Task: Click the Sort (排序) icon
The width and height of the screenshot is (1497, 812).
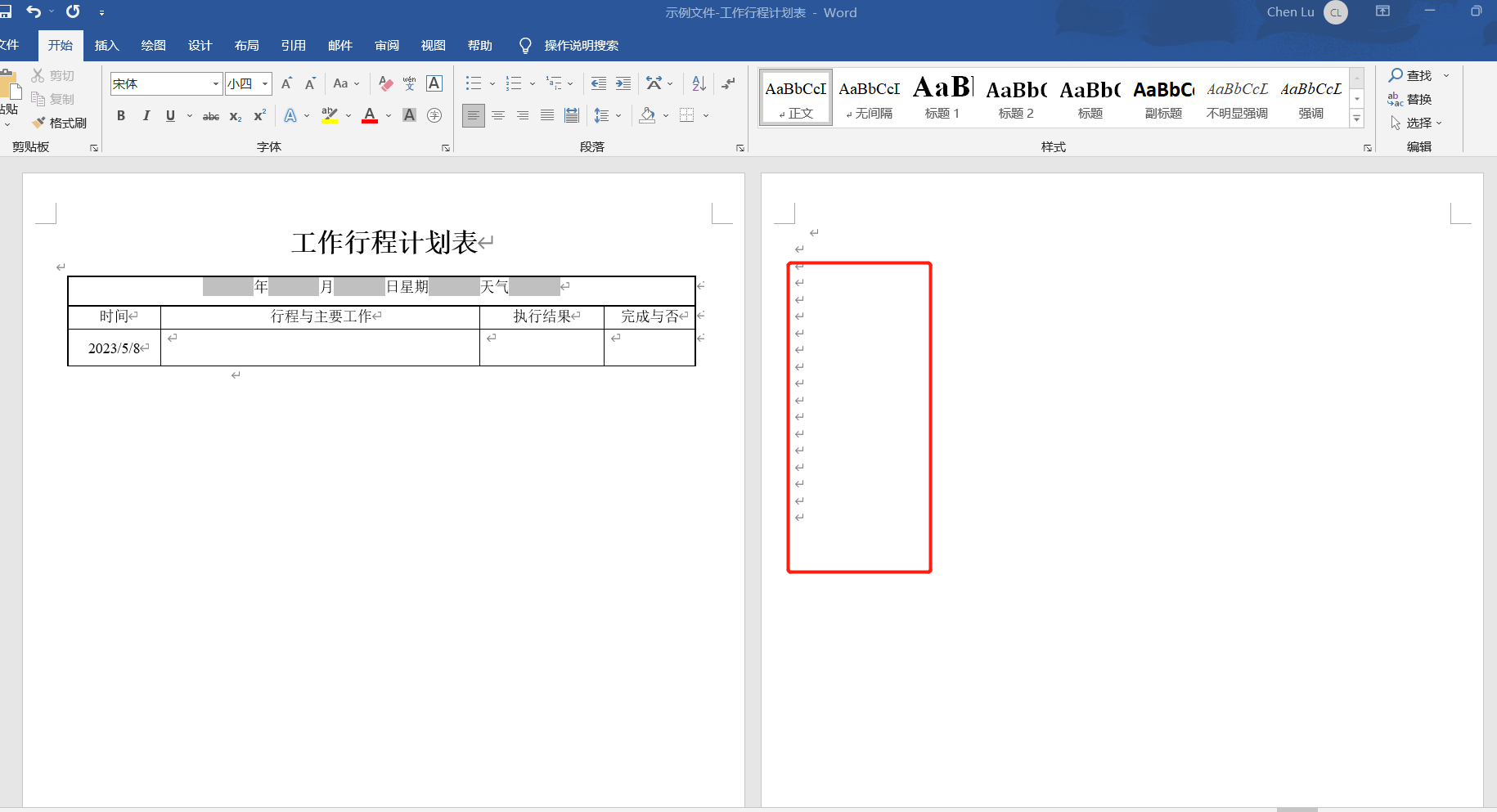Action: click(x=697, y=83)
